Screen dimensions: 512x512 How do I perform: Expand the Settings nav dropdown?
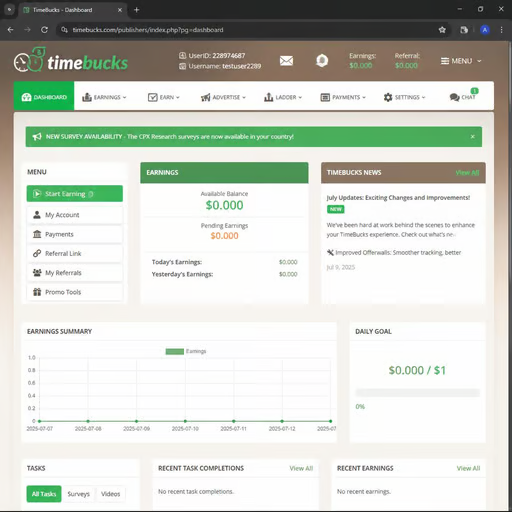[423, 97]
